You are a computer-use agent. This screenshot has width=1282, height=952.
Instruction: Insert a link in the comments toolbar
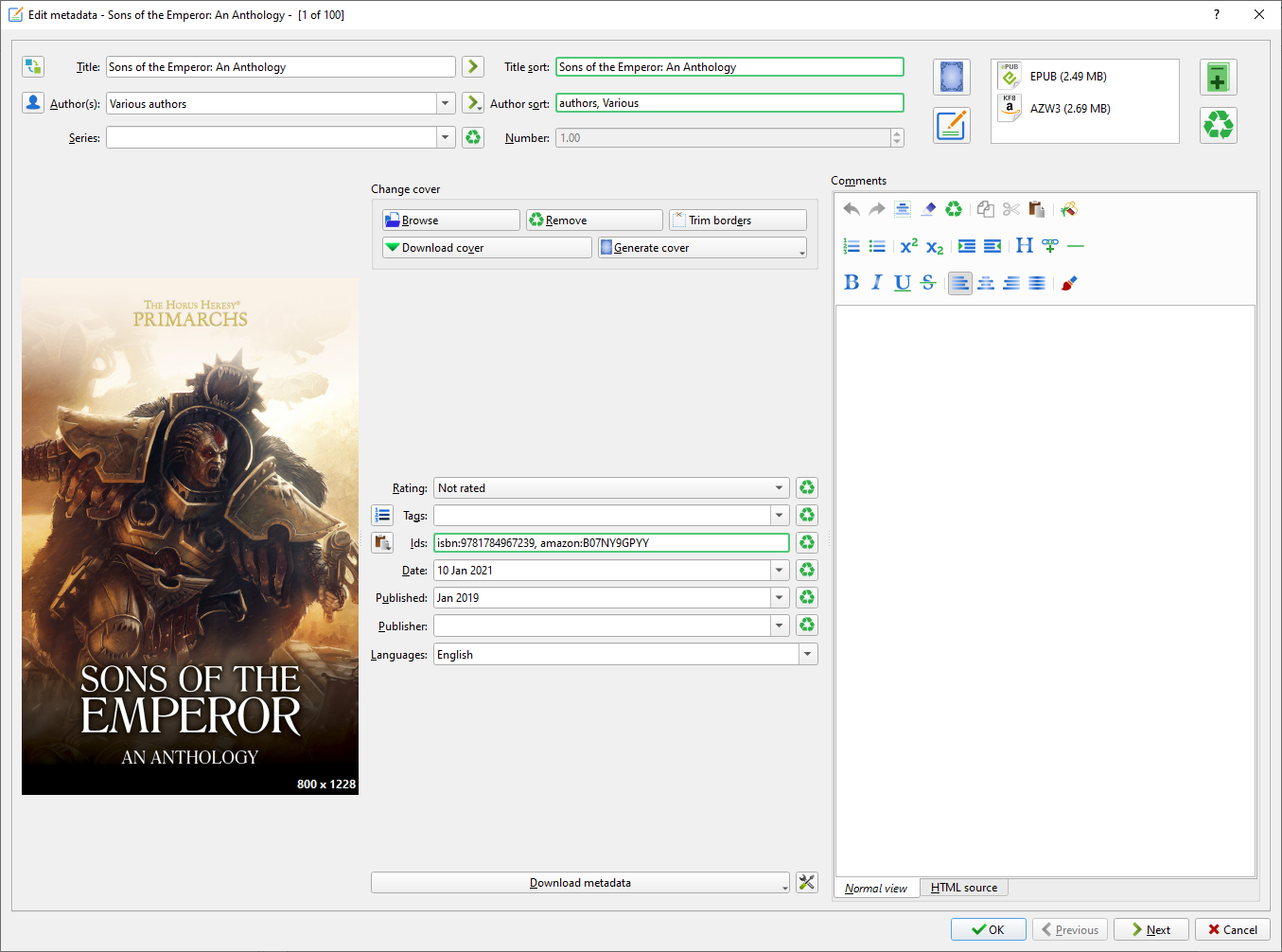click(1049, 246)
